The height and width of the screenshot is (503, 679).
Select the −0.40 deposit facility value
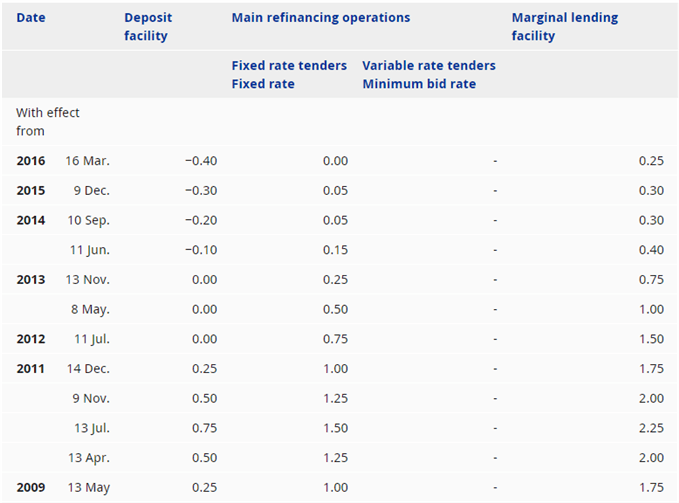click(201, 161)
